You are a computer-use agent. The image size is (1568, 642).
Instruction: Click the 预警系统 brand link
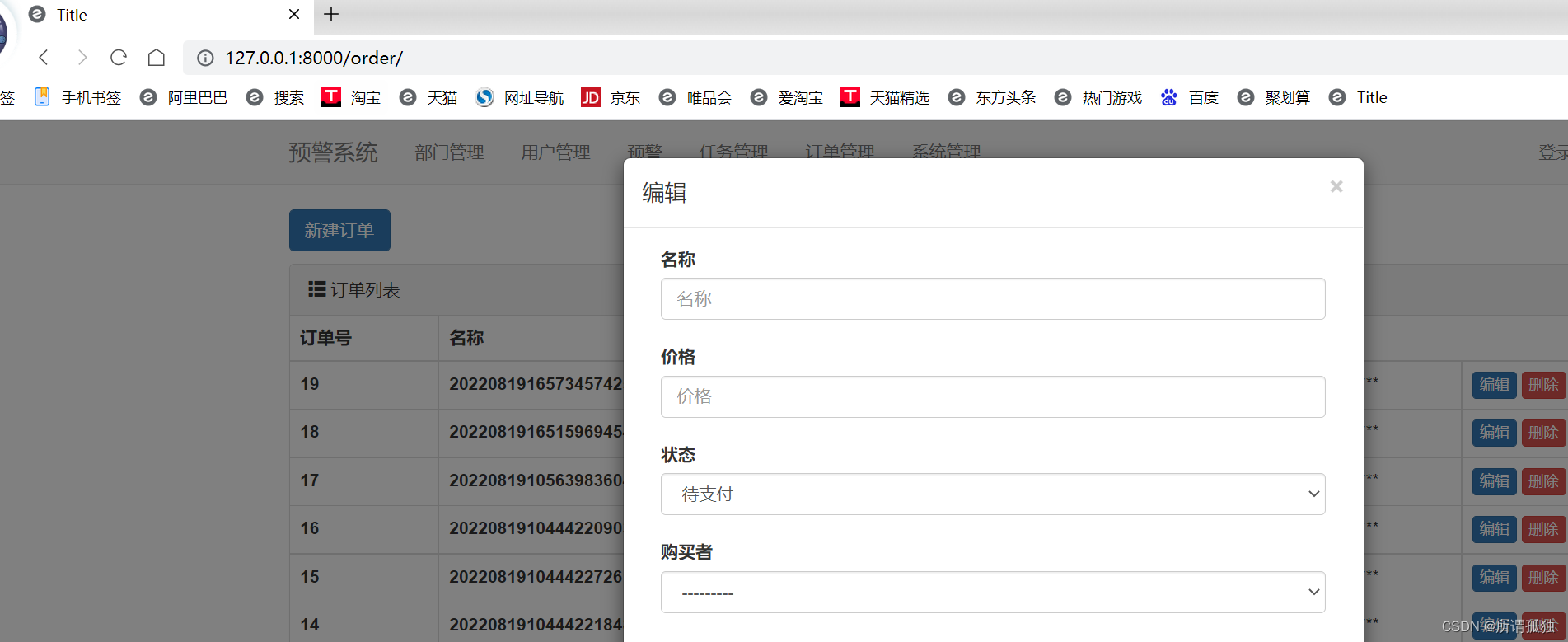[x=333, y=152]
